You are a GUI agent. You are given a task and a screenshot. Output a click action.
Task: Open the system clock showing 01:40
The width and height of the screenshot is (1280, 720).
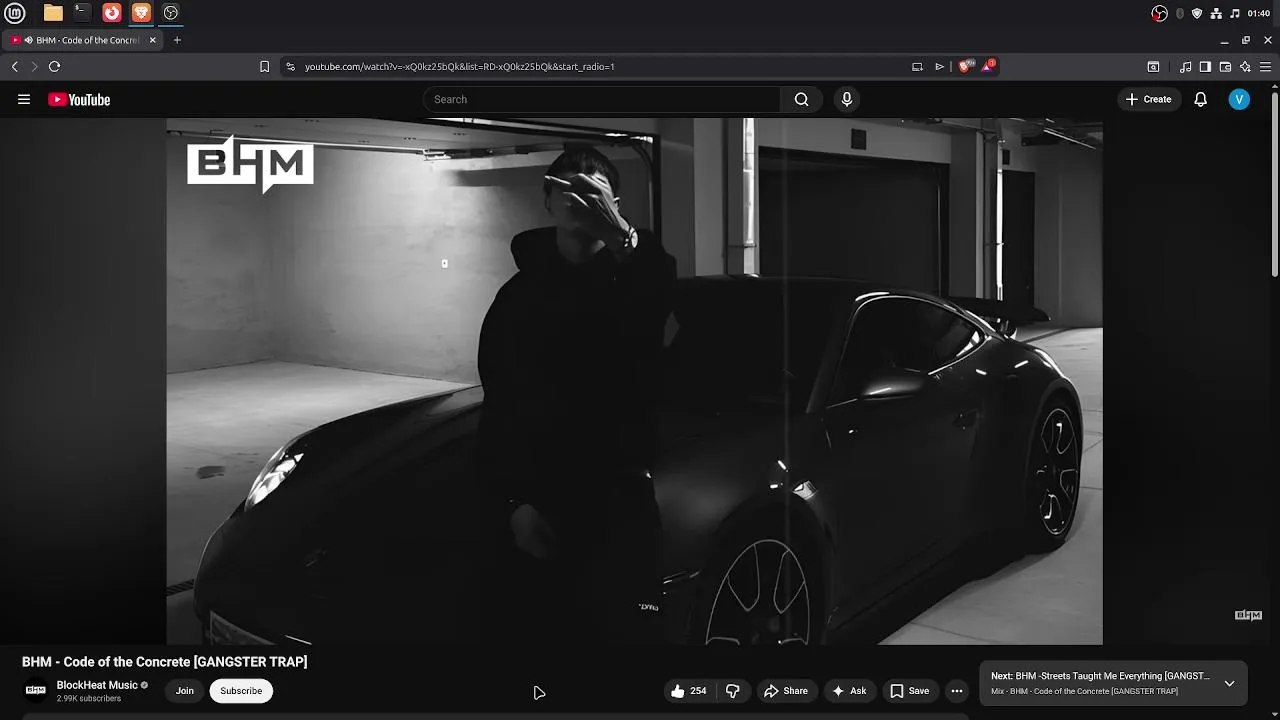coord(1259,13)
